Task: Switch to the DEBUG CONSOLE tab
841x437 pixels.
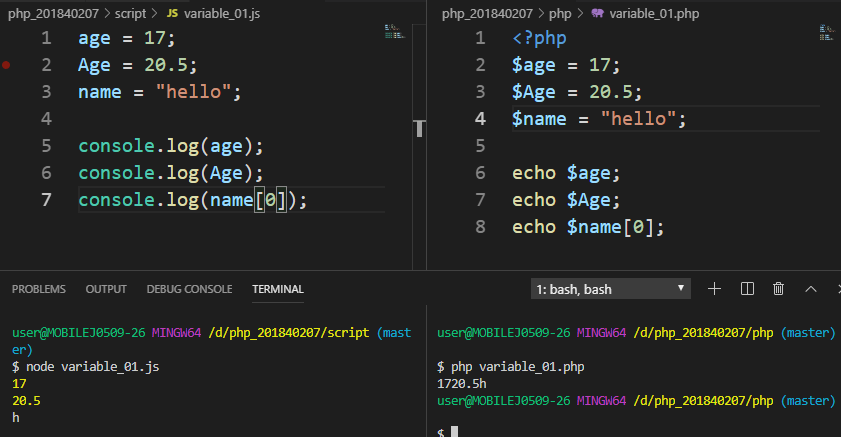Action: [x=189, y=289]
